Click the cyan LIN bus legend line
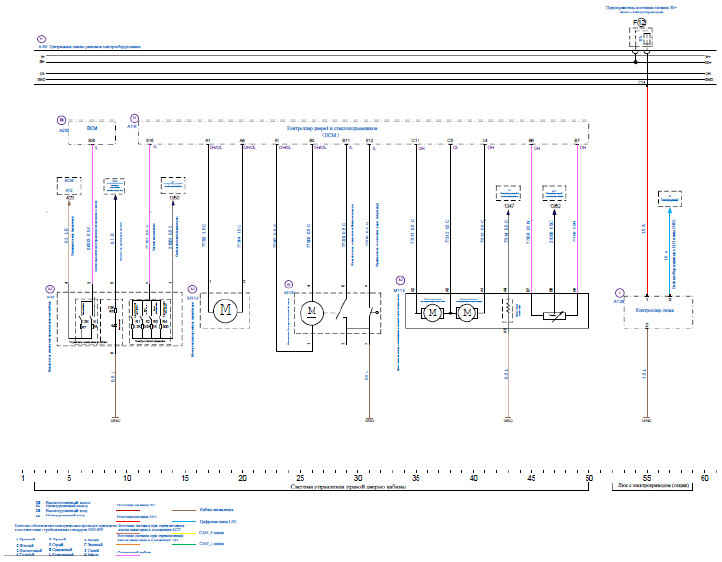 [x=184, y=522]
